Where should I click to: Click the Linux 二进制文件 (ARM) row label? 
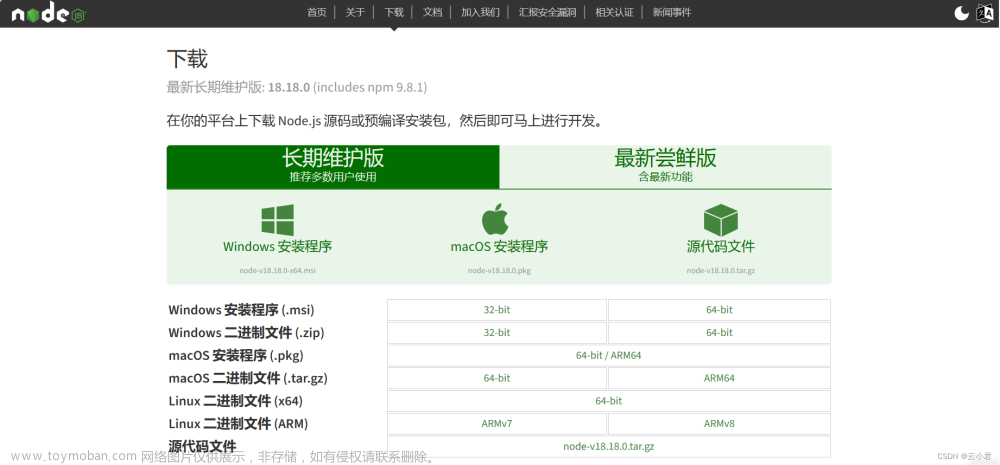[239, 424]
